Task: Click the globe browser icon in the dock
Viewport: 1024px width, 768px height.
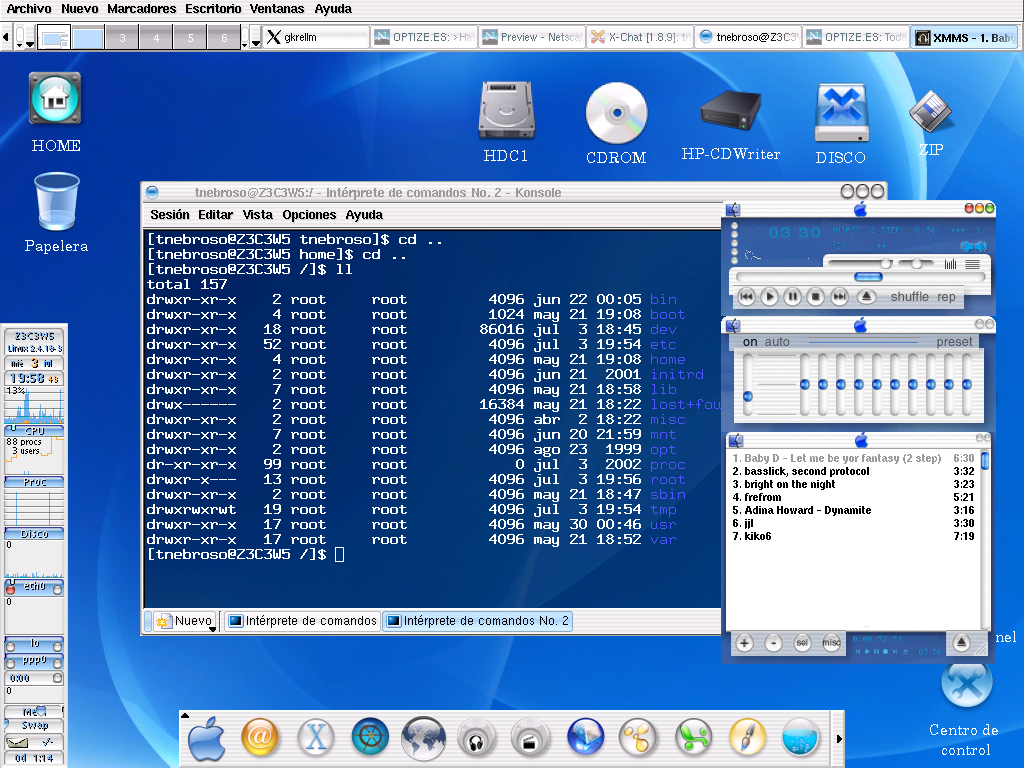Action: [423, 737]
